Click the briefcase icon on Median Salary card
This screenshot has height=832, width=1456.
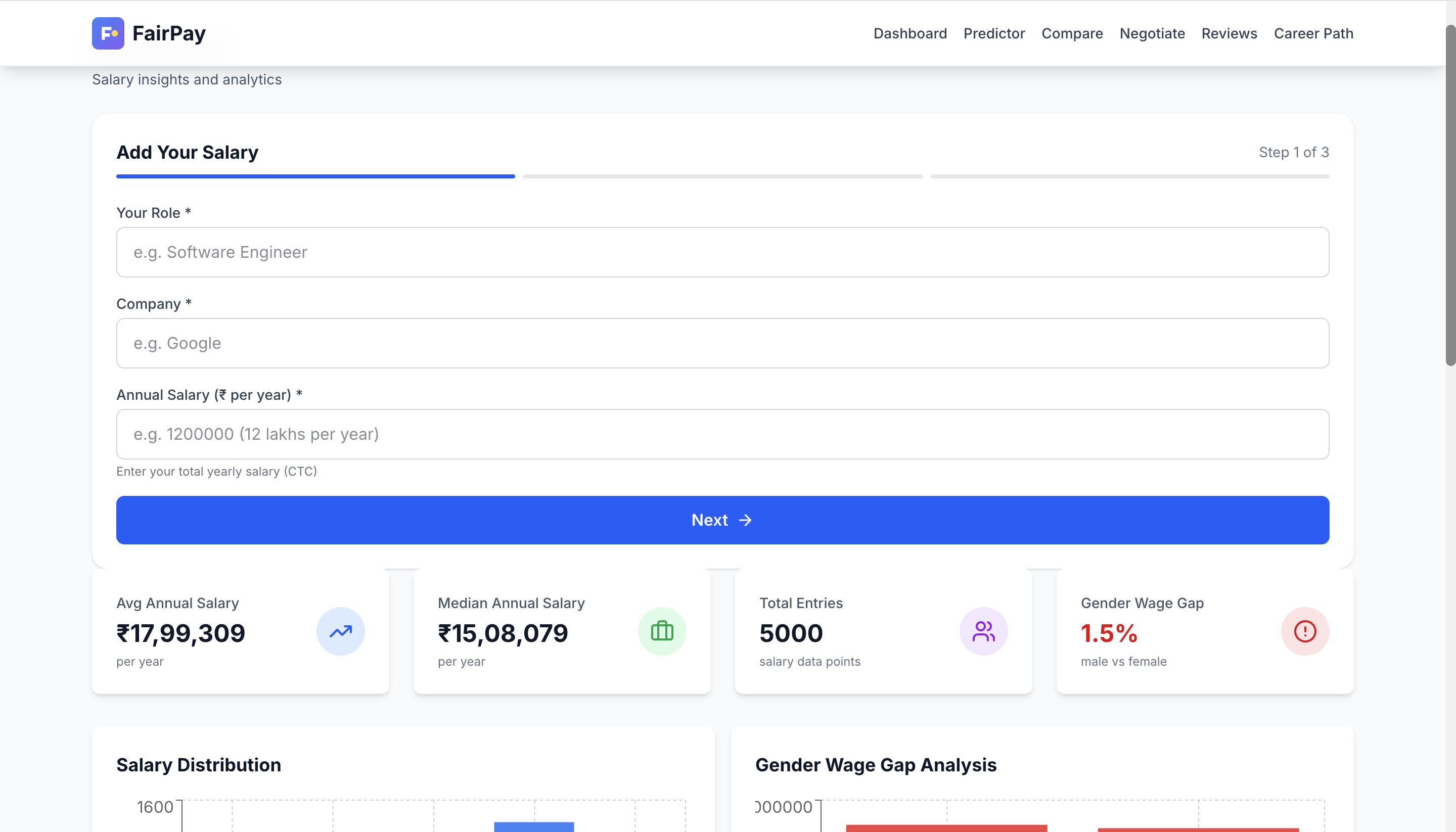(662, 631)
